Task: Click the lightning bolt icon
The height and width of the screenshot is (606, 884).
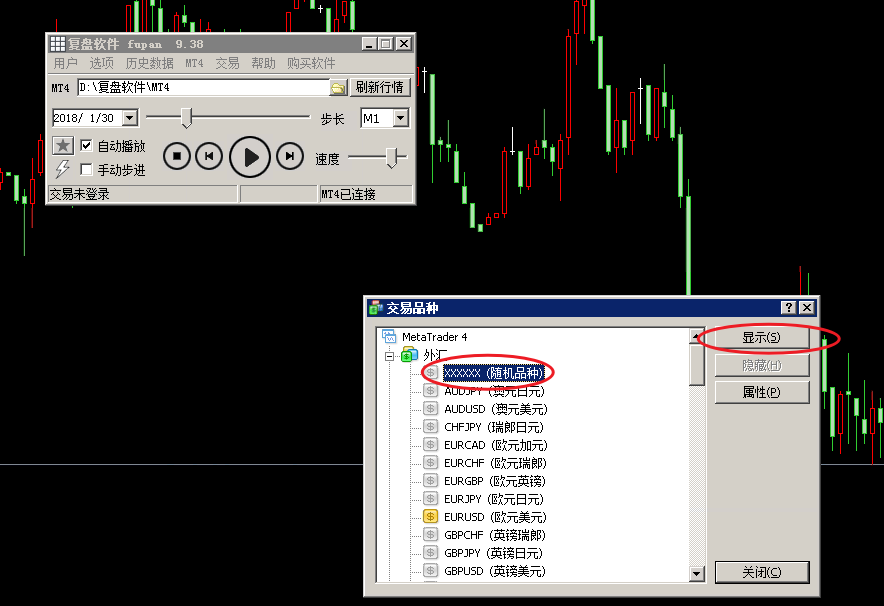Action: coord(63,169)
